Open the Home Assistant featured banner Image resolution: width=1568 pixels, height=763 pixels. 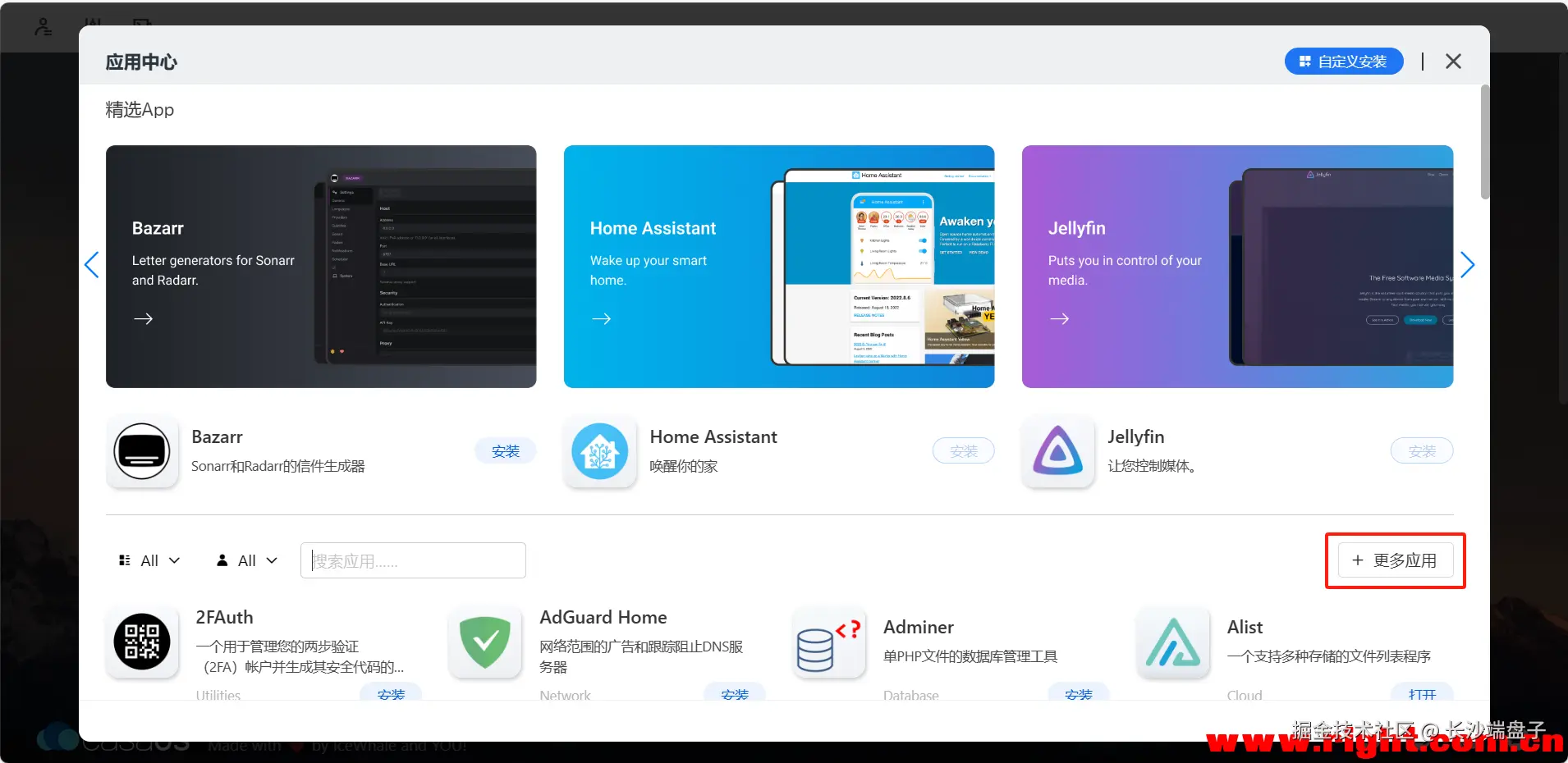(779, 267)
